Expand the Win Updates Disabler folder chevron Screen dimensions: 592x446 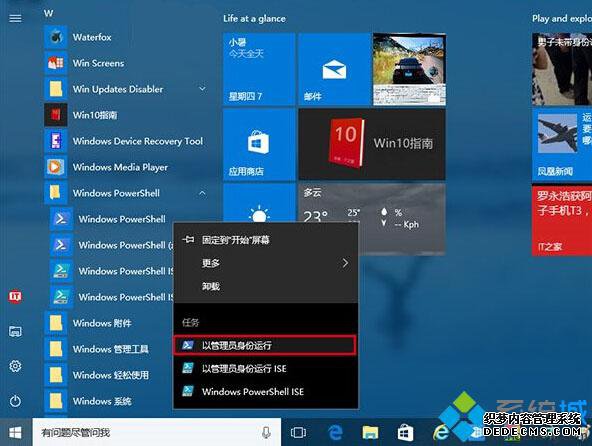(202, 89)
